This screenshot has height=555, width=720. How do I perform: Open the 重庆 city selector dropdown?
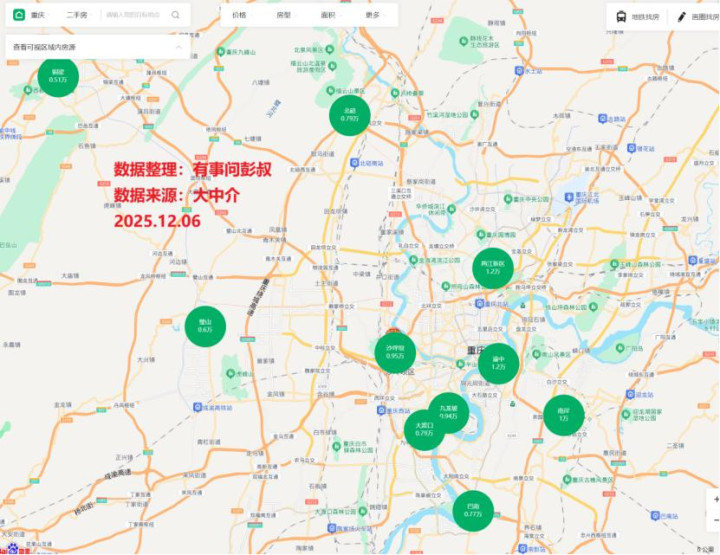point(40,15)
